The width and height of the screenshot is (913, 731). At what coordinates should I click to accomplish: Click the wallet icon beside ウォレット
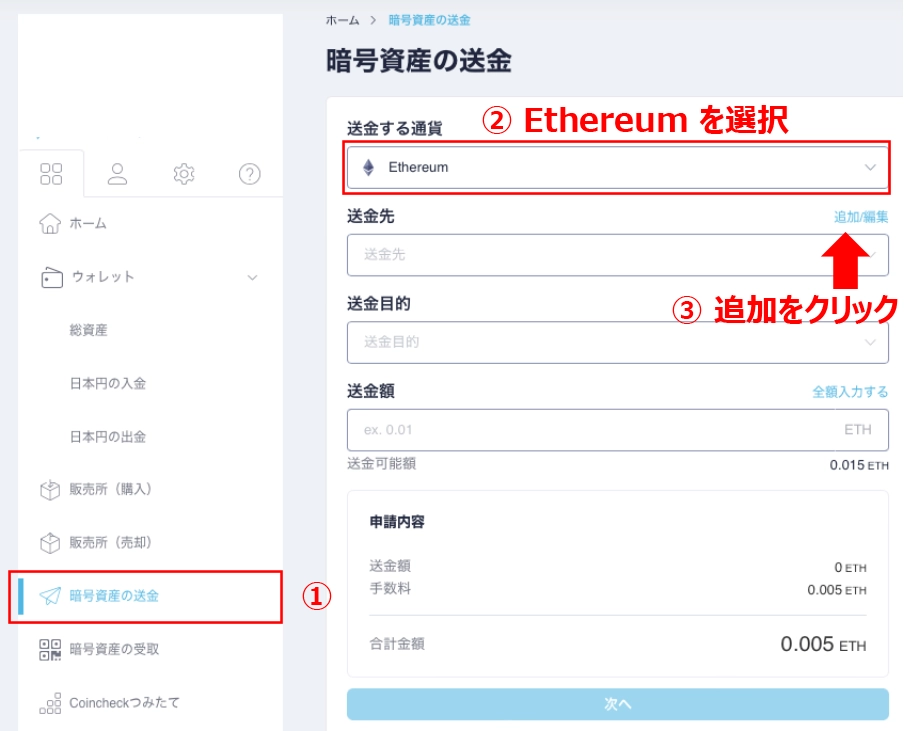tap(51, 277)
